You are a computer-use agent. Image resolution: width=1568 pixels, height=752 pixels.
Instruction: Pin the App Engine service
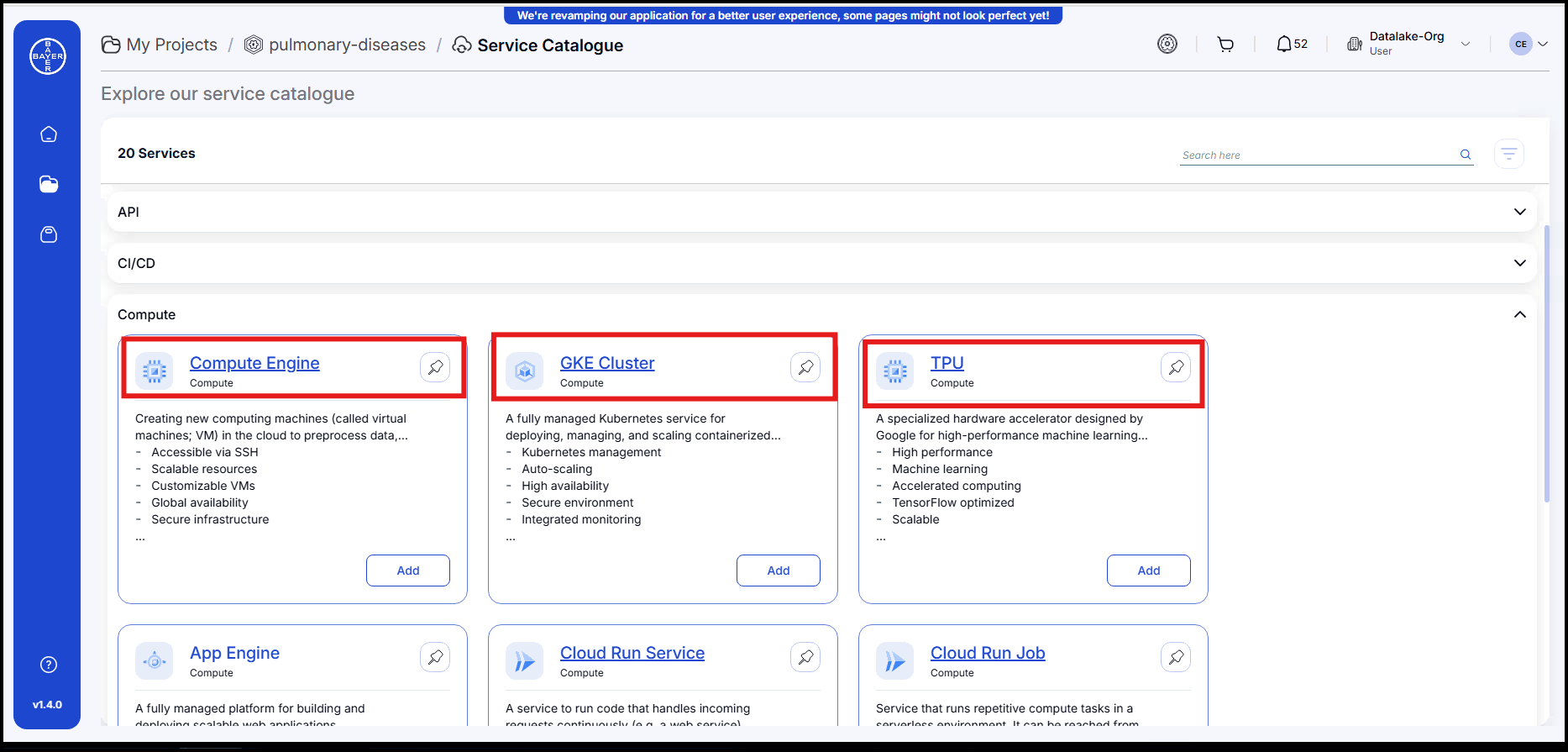pos(435,657)
